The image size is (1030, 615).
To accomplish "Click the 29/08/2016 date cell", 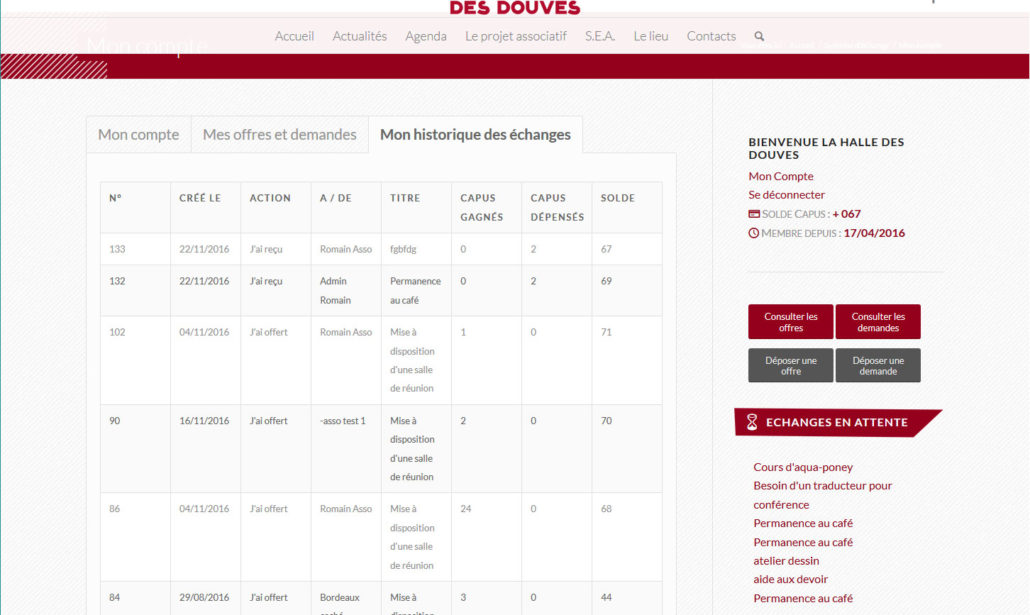I will [204, 597].
